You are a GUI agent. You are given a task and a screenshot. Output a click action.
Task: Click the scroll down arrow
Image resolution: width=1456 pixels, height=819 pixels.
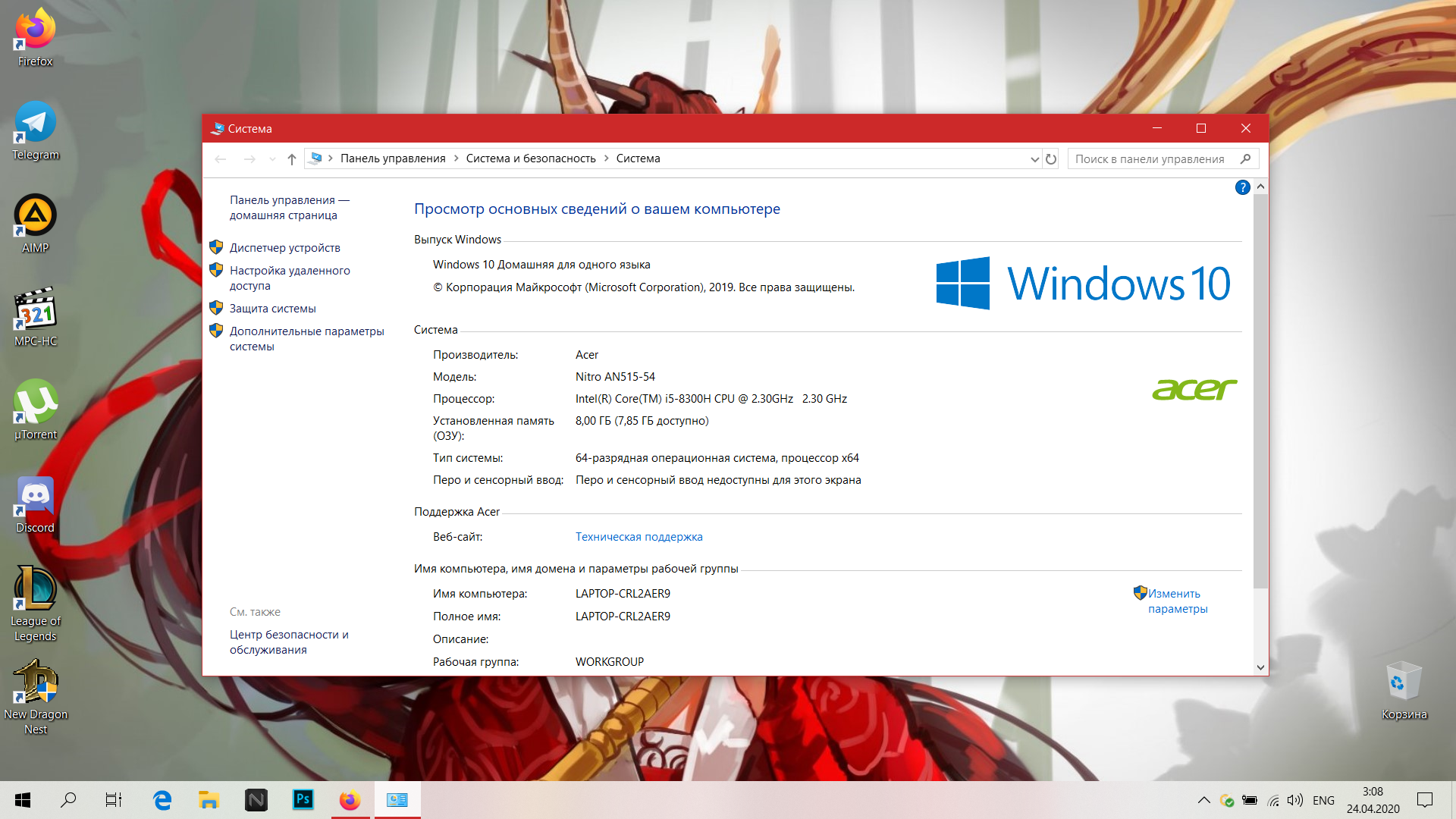(1260, 668)
